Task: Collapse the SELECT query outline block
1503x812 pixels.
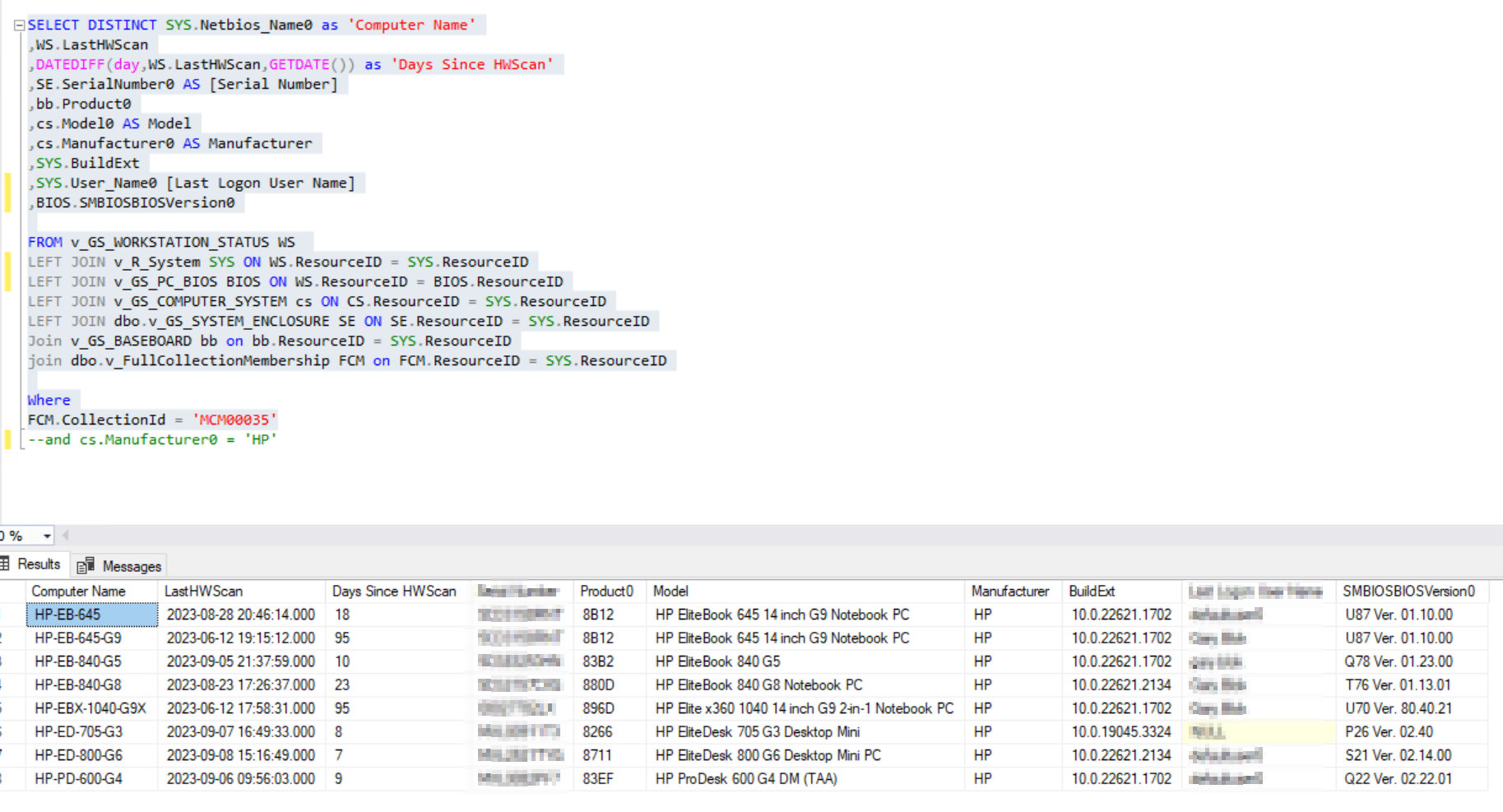Action: [19, 26]
